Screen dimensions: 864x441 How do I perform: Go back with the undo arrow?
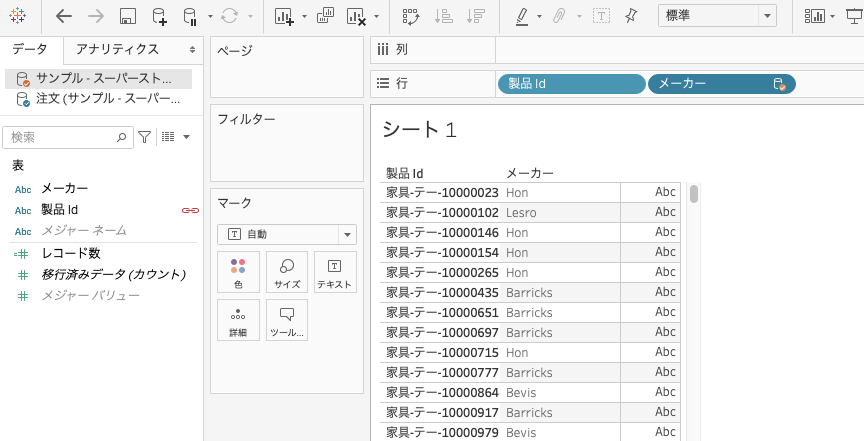(64, 17)
